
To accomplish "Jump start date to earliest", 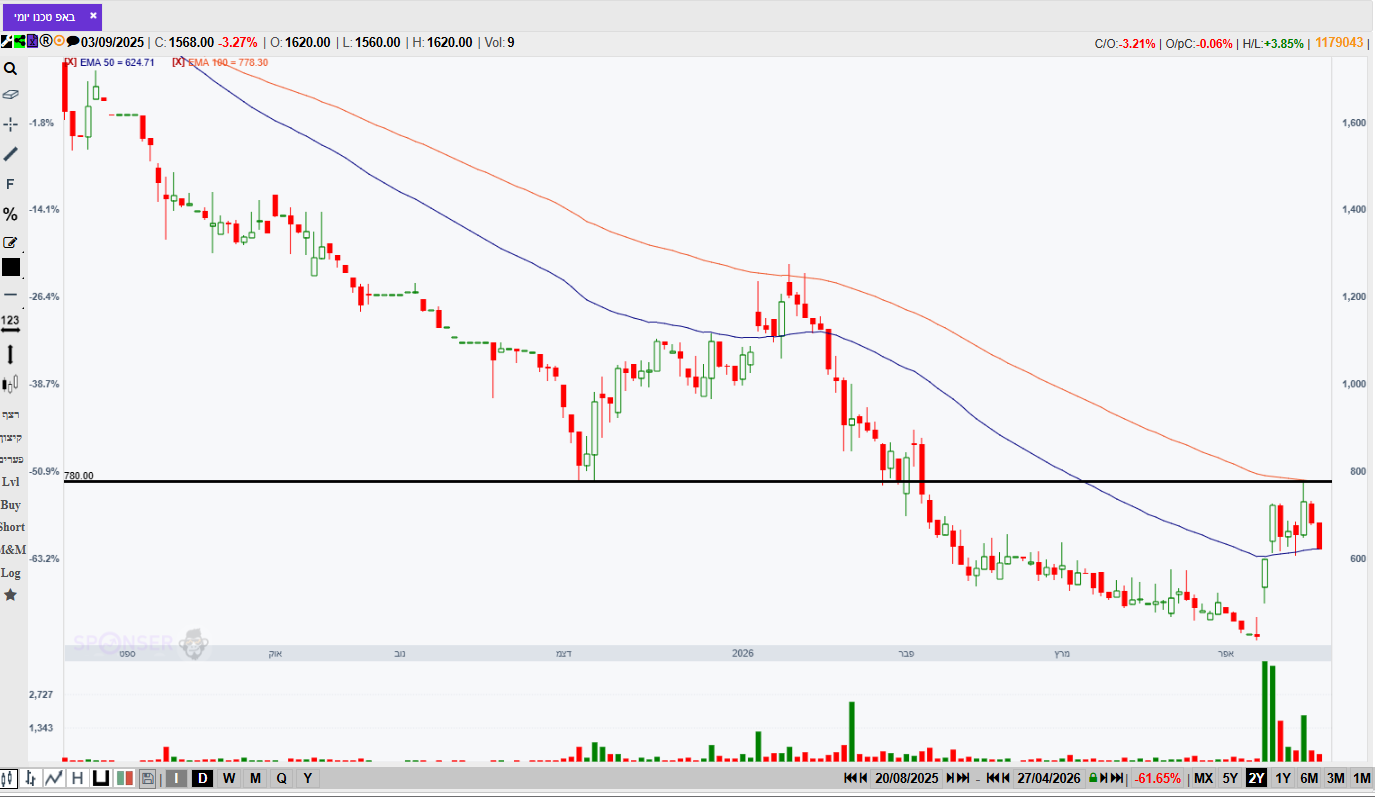I will 850,778.
